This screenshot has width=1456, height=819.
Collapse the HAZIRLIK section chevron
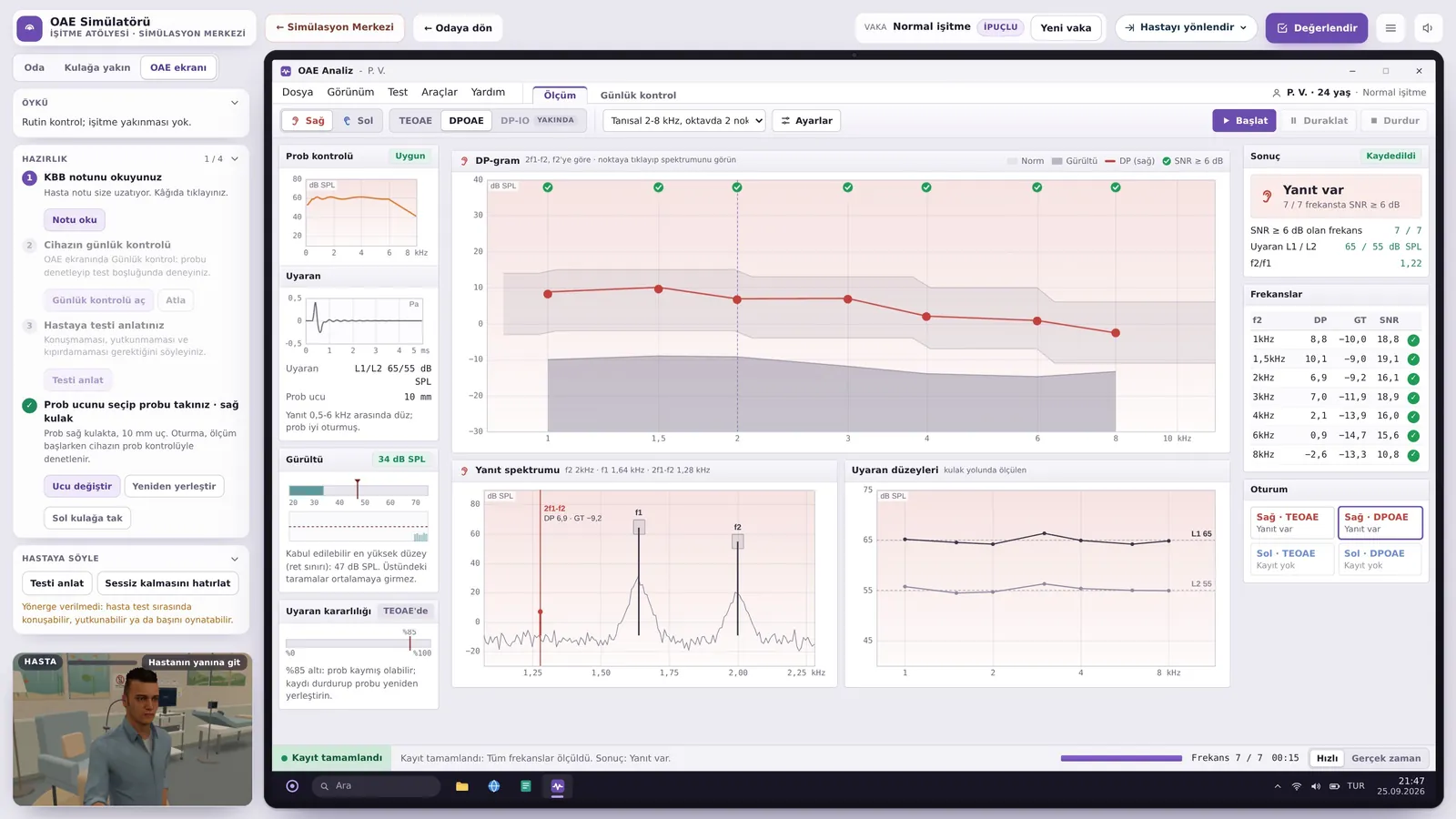[235, 159]
